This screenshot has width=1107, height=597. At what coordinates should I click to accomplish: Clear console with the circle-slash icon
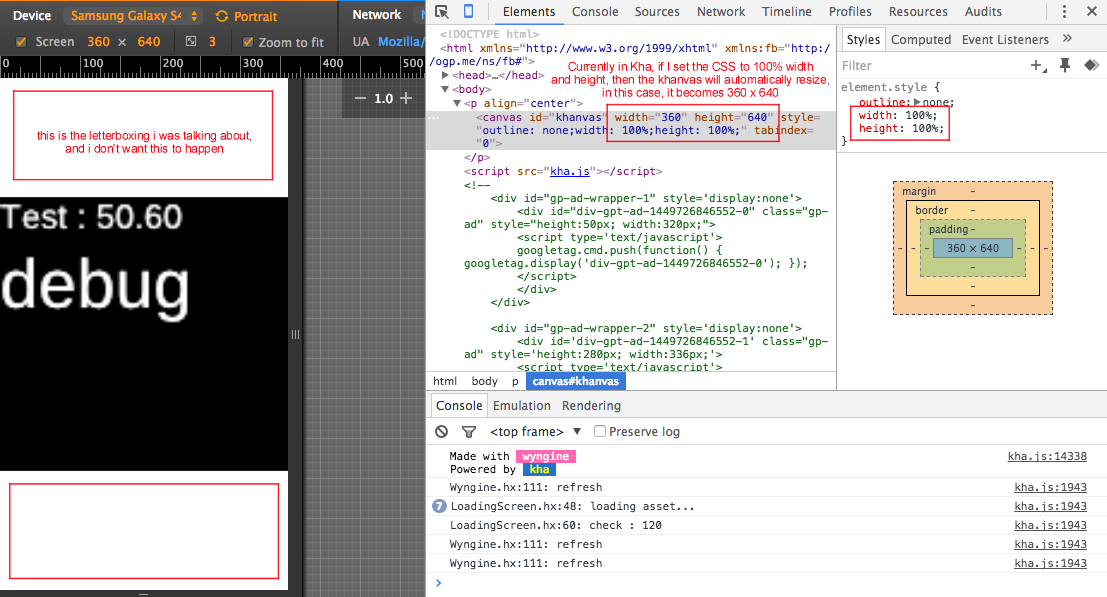[x=442, y=431]
